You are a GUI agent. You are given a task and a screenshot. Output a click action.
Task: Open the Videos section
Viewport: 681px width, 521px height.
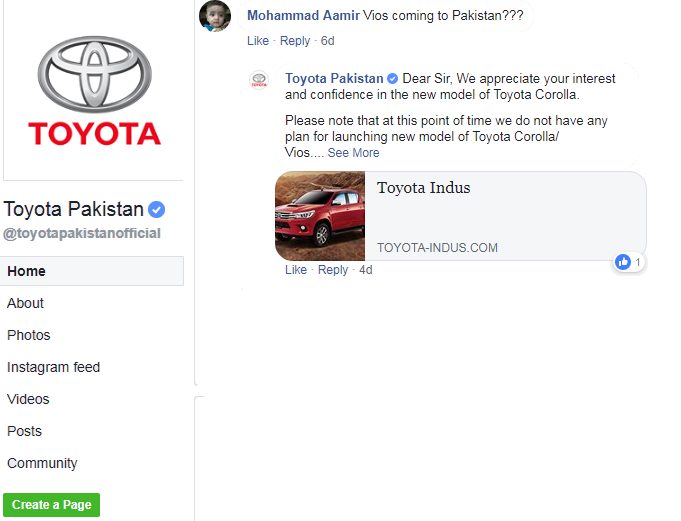(28, 399)
